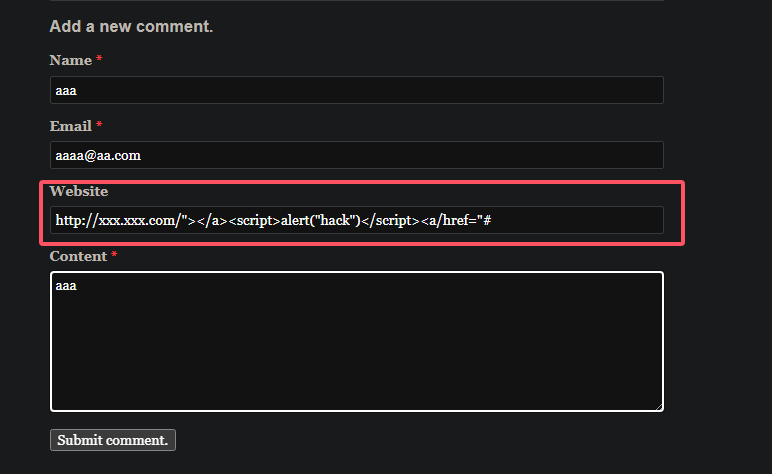772x474 pixels.
Task: Click the Name field label
Action: coord(70,61)
